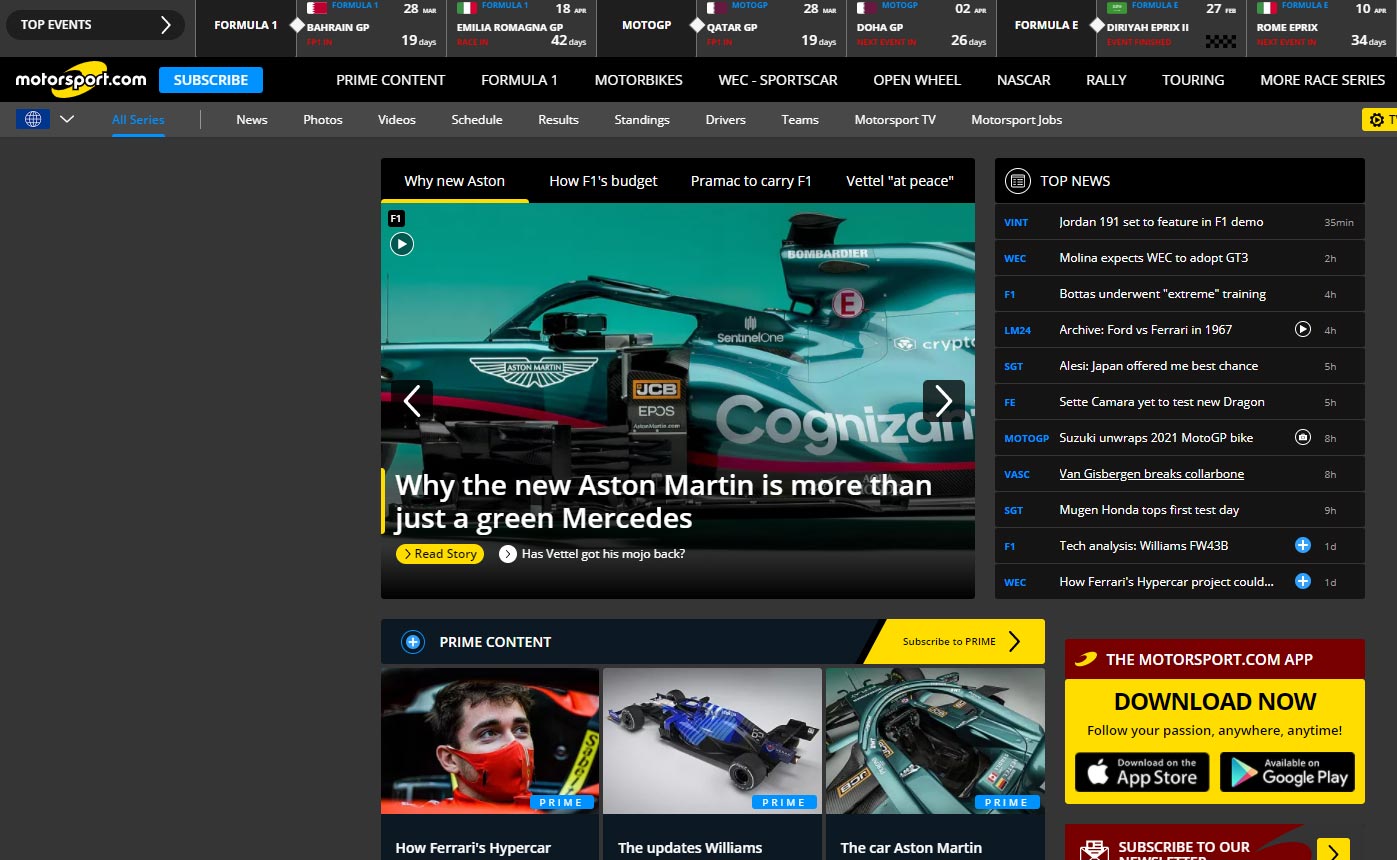Open the newsletter envelope icon
Screen dimensions: 1397x860
tap(1093, 850)
